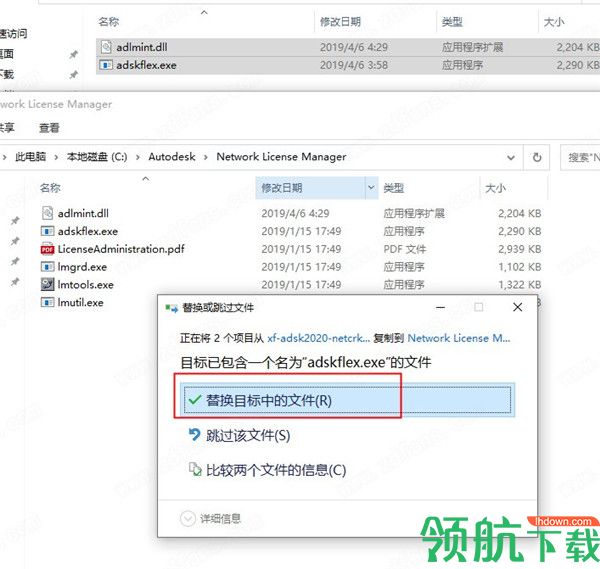Click the search box in Network License Manager
600x569 pixels.
click(580, 157)
